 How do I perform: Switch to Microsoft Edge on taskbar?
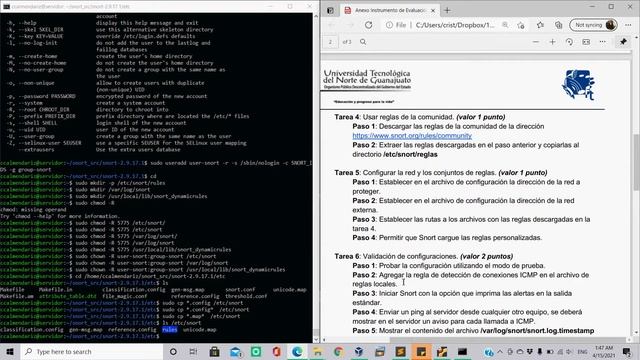[x=297, y=351]
